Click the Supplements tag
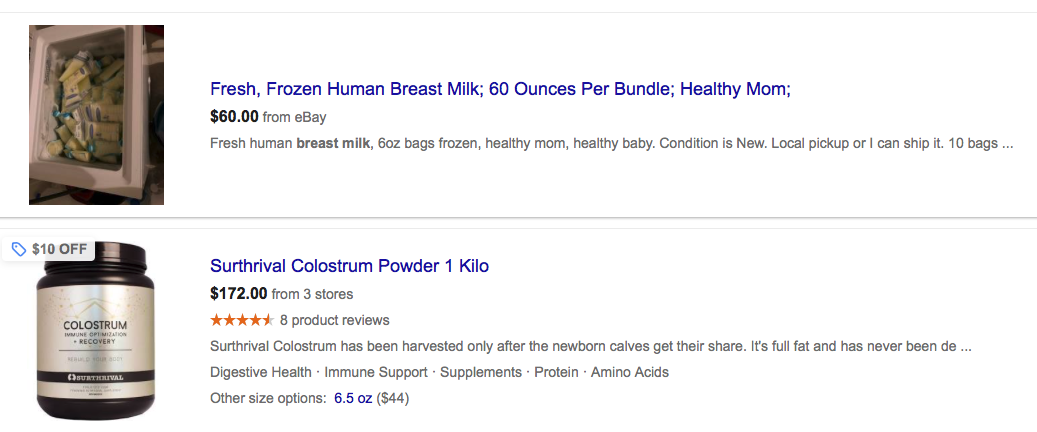The width and height of the screenshot is (1037, 432). tap(481, 372)
